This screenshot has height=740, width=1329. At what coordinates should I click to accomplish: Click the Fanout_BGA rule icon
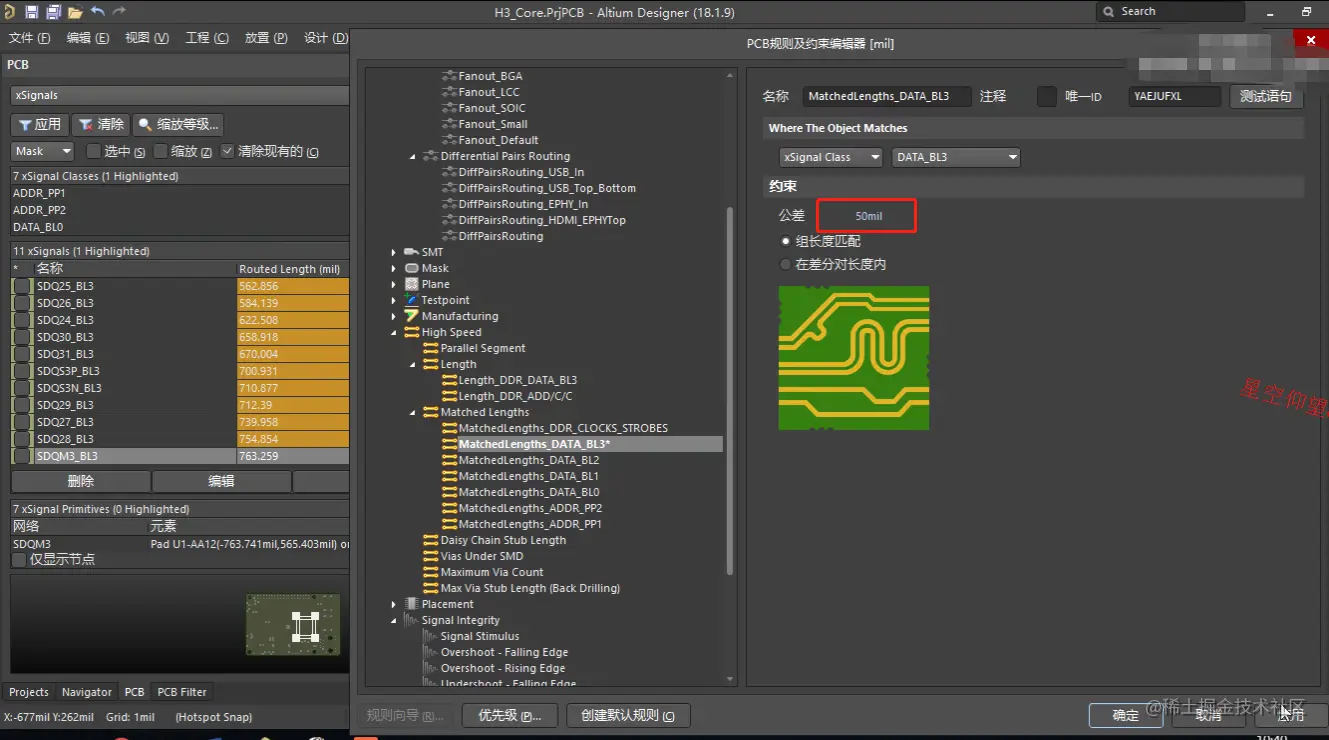449,76
